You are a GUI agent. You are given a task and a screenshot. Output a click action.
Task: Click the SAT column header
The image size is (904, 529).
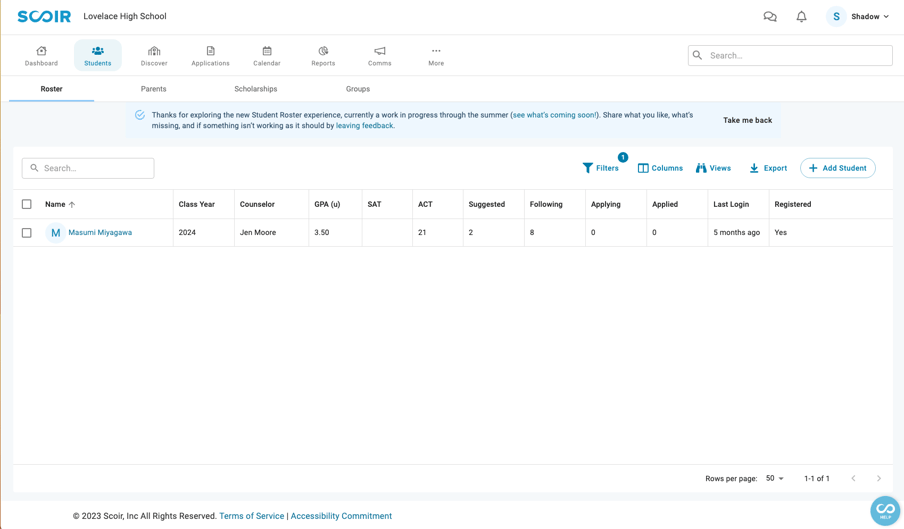[374, 205]
